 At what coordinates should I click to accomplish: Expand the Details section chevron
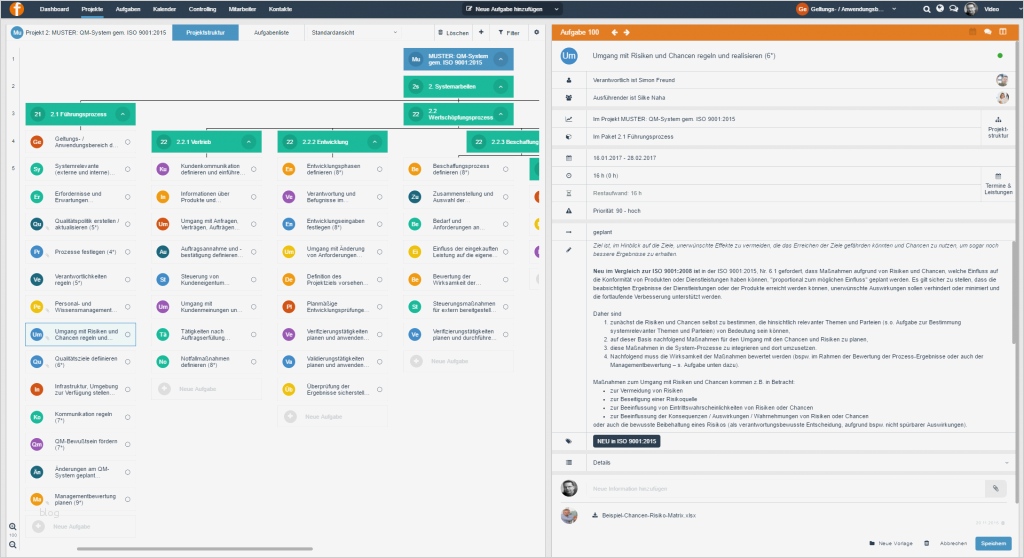[x=1007, y=462]
